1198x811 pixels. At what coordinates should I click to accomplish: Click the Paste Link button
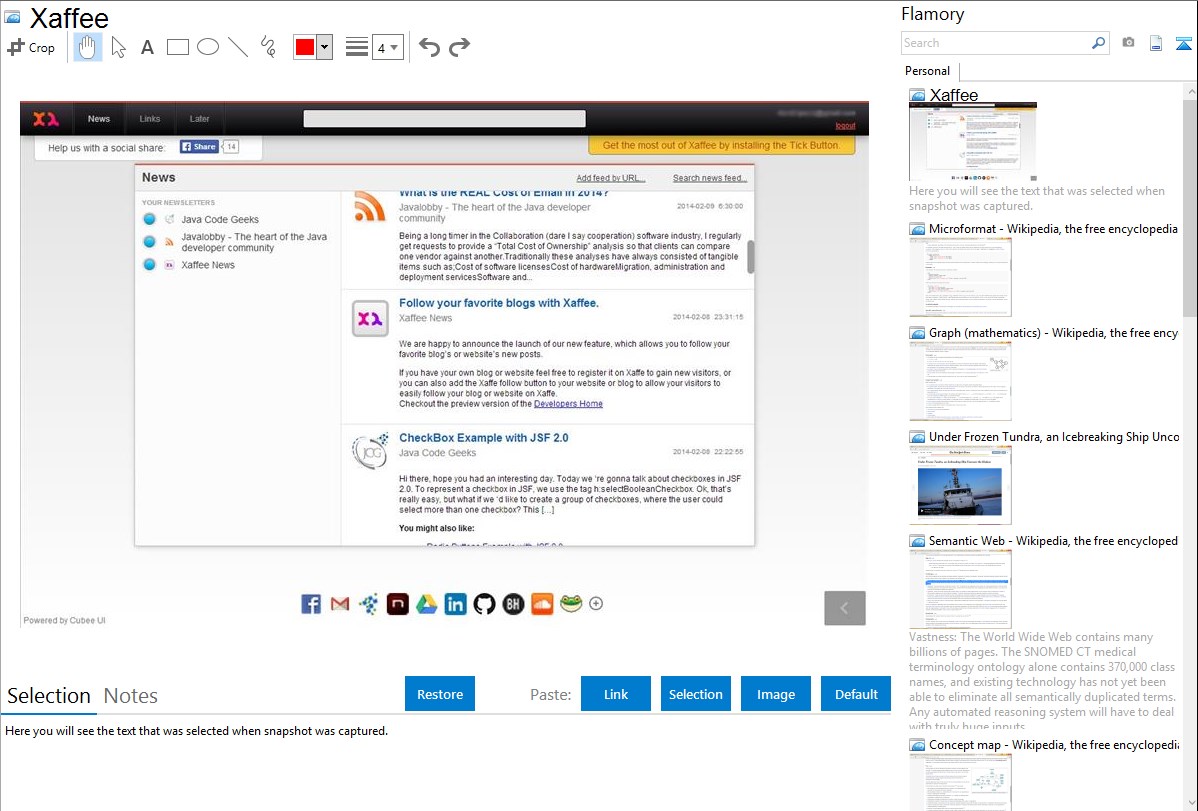coord(616,694)
